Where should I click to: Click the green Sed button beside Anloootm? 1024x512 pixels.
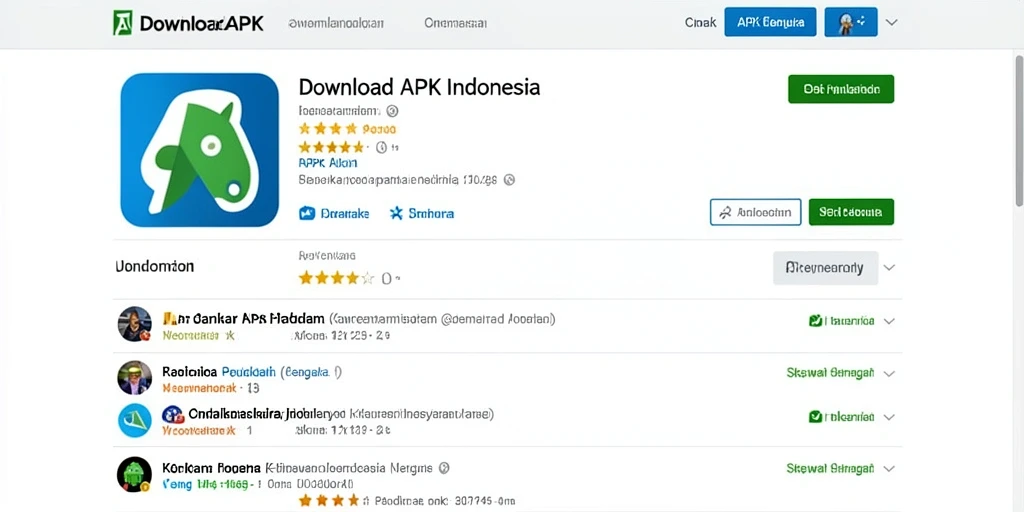pos(851,212)
